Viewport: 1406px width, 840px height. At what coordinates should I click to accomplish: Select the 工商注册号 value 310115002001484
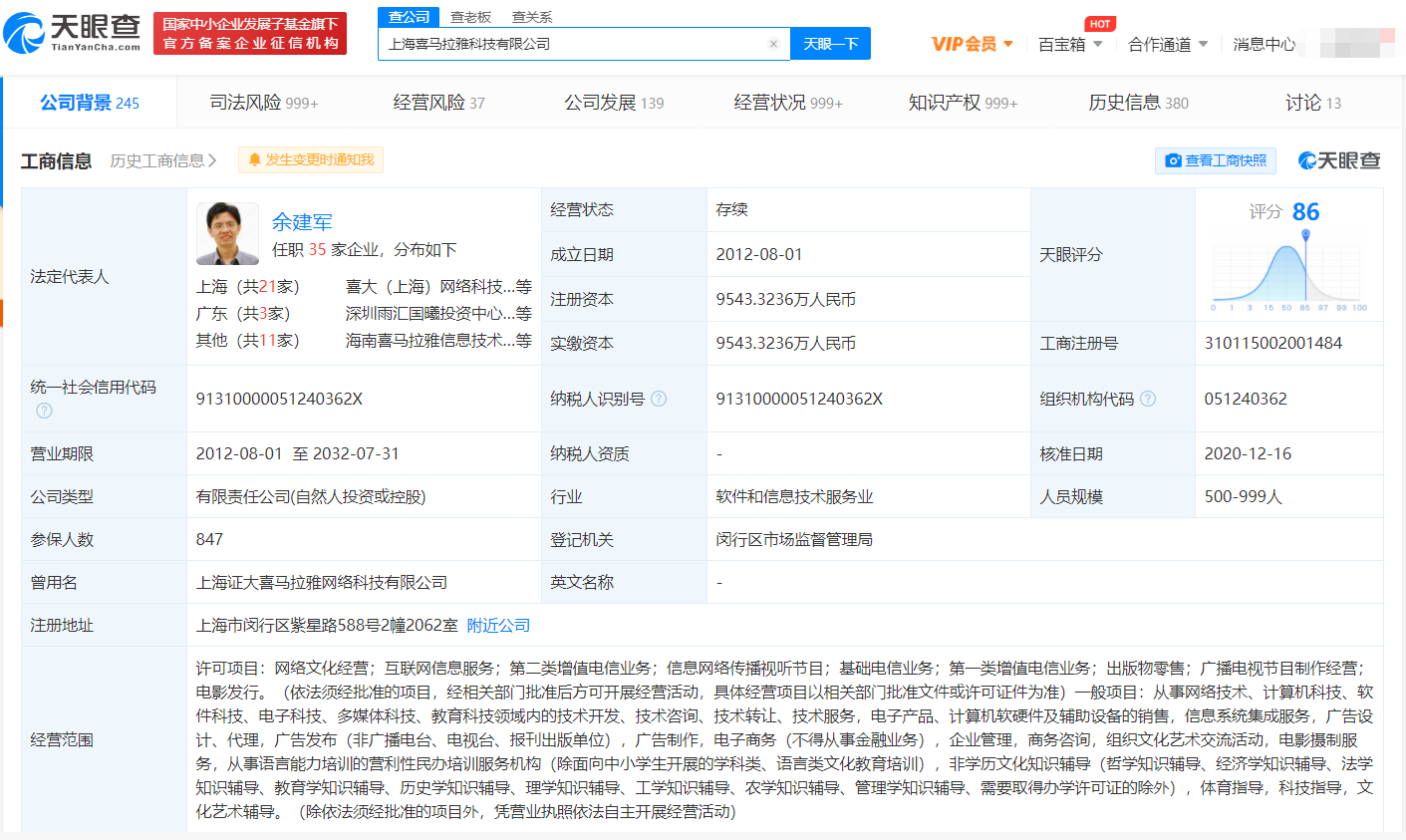(x=1273, y=343)
